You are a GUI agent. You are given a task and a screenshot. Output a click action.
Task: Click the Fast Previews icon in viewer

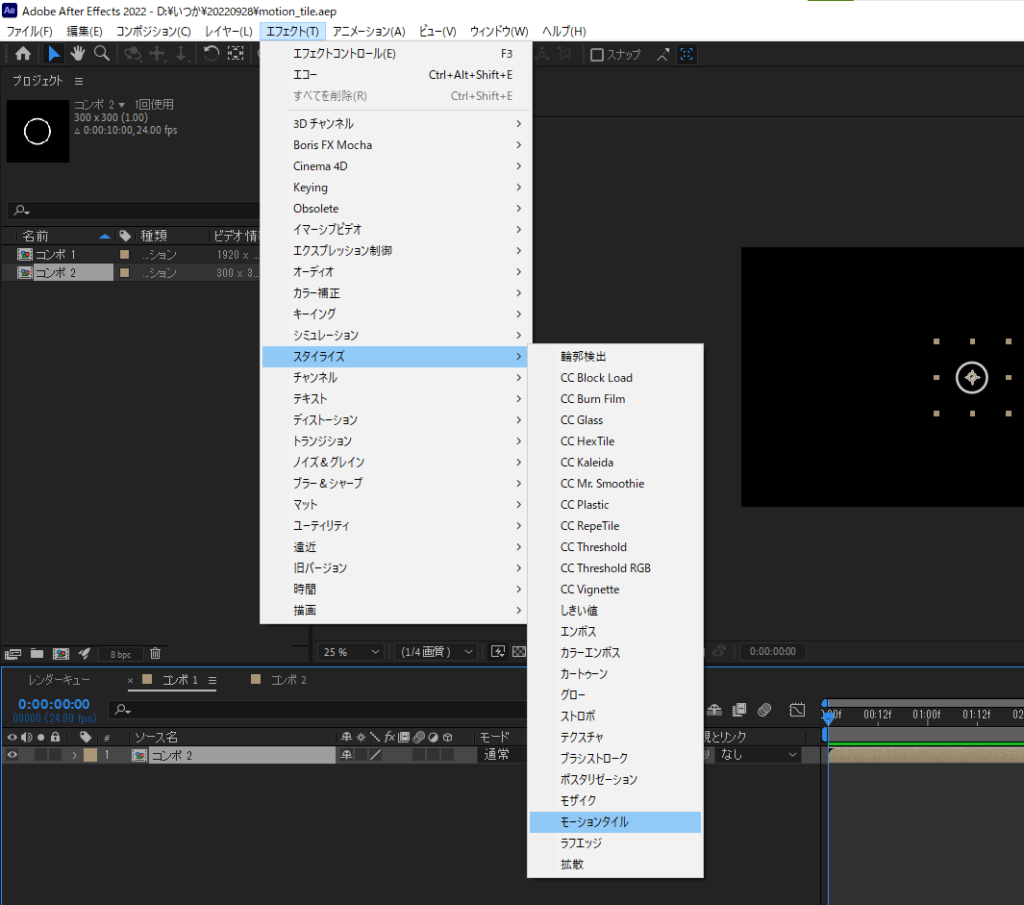tap(498, 652)
